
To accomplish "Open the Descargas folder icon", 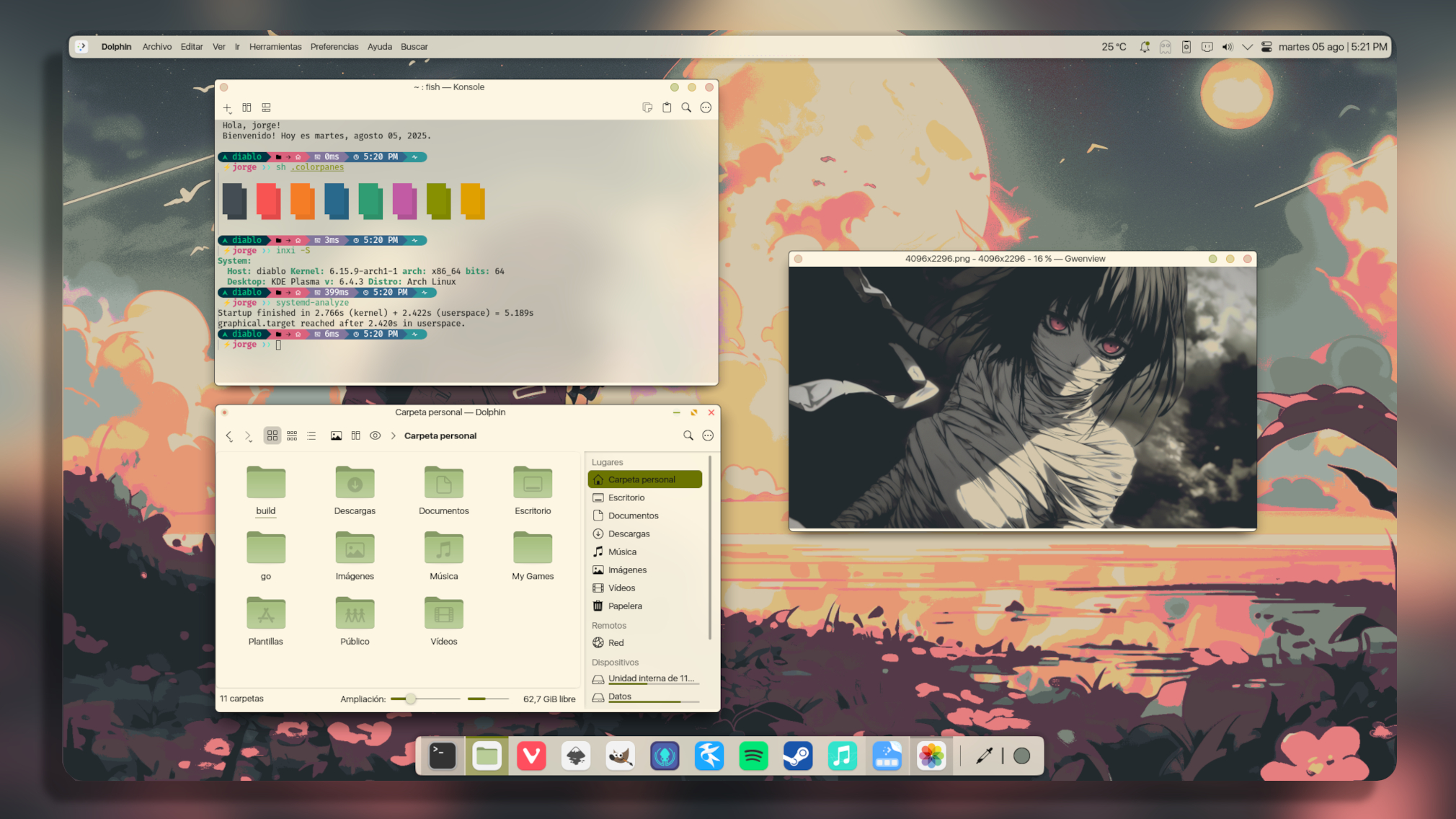I will pos(355,483).
